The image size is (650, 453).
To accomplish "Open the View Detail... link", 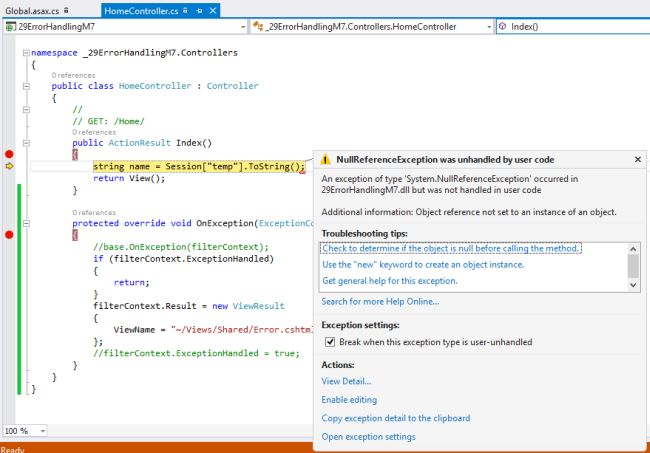I will (346, 381).
